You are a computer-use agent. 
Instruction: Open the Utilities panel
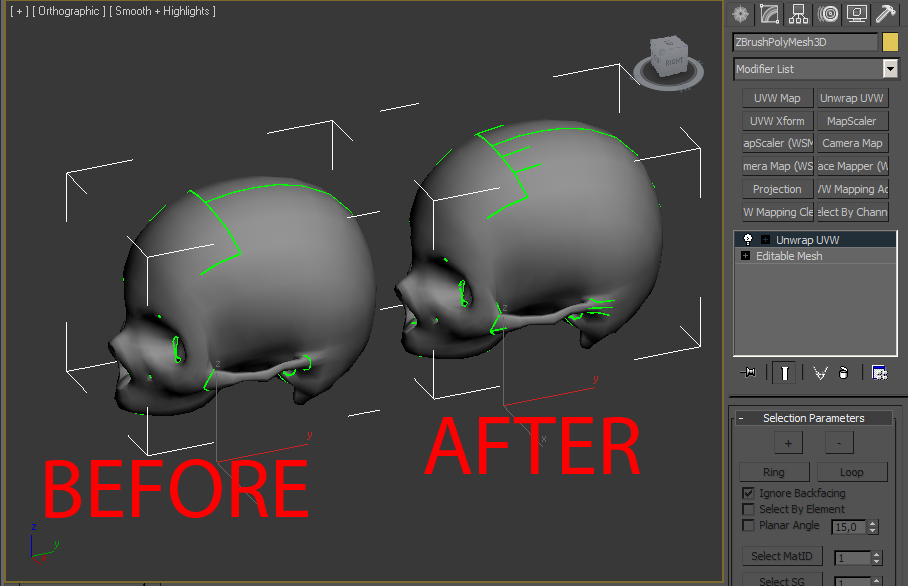pyautogui.click(x=884, y=13)
